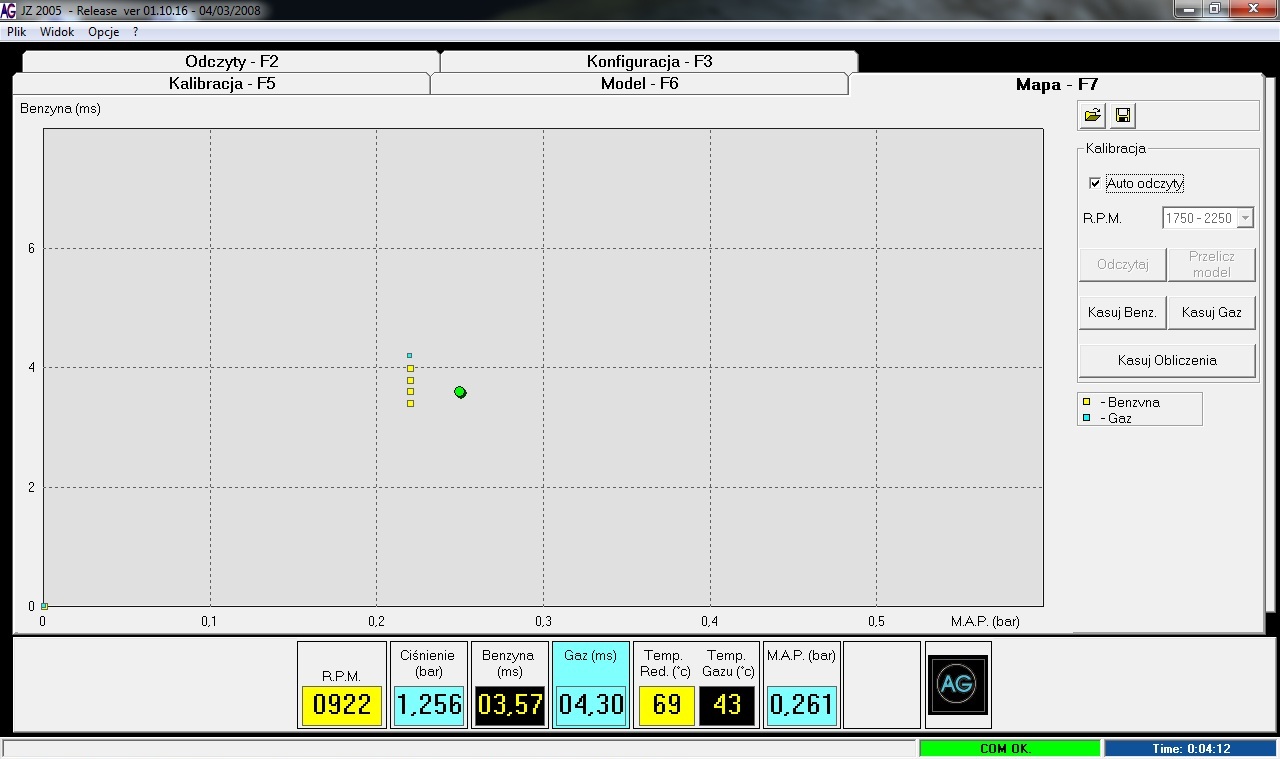Image resolution: width=1280 pixels, height=759 pixels.
Task: Open the Opcje menu
Action: click(103, 32)
